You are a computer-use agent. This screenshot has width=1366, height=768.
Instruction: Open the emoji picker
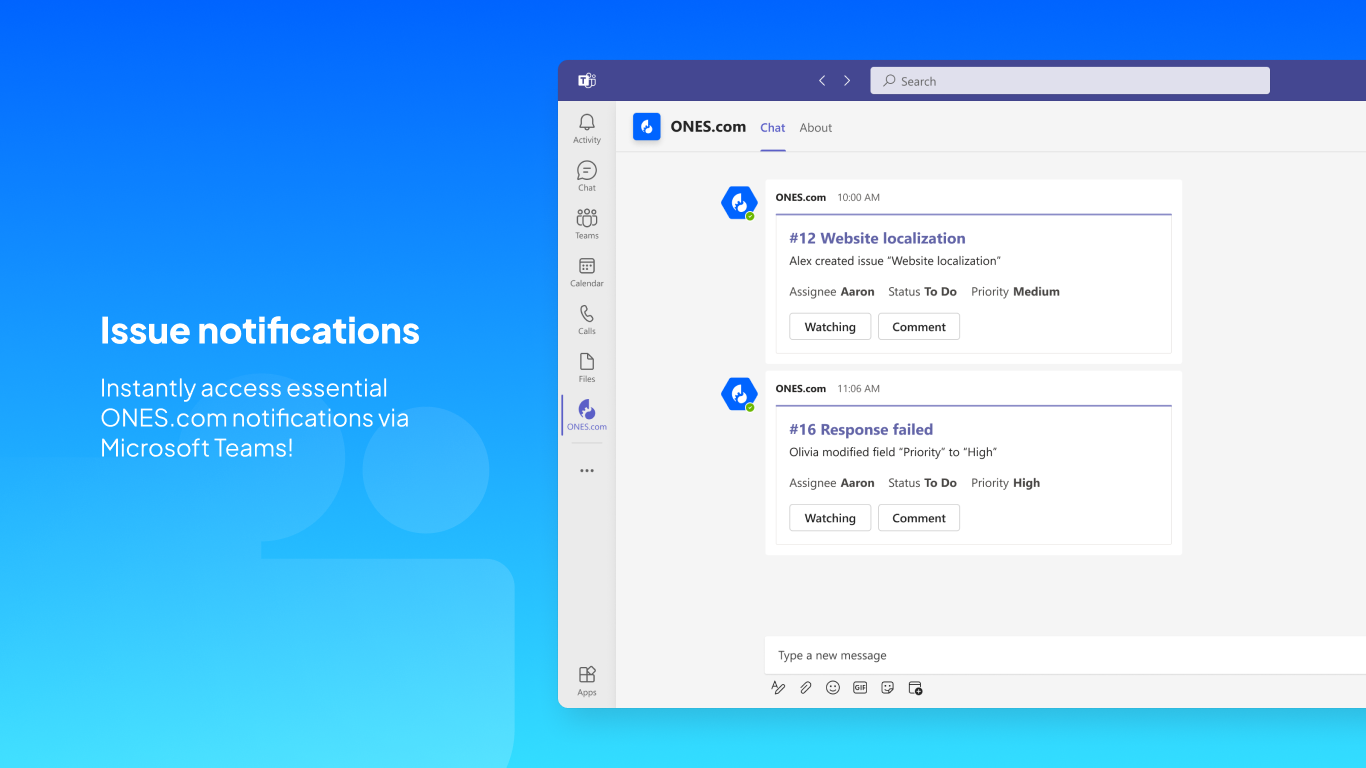coord(833,688)
